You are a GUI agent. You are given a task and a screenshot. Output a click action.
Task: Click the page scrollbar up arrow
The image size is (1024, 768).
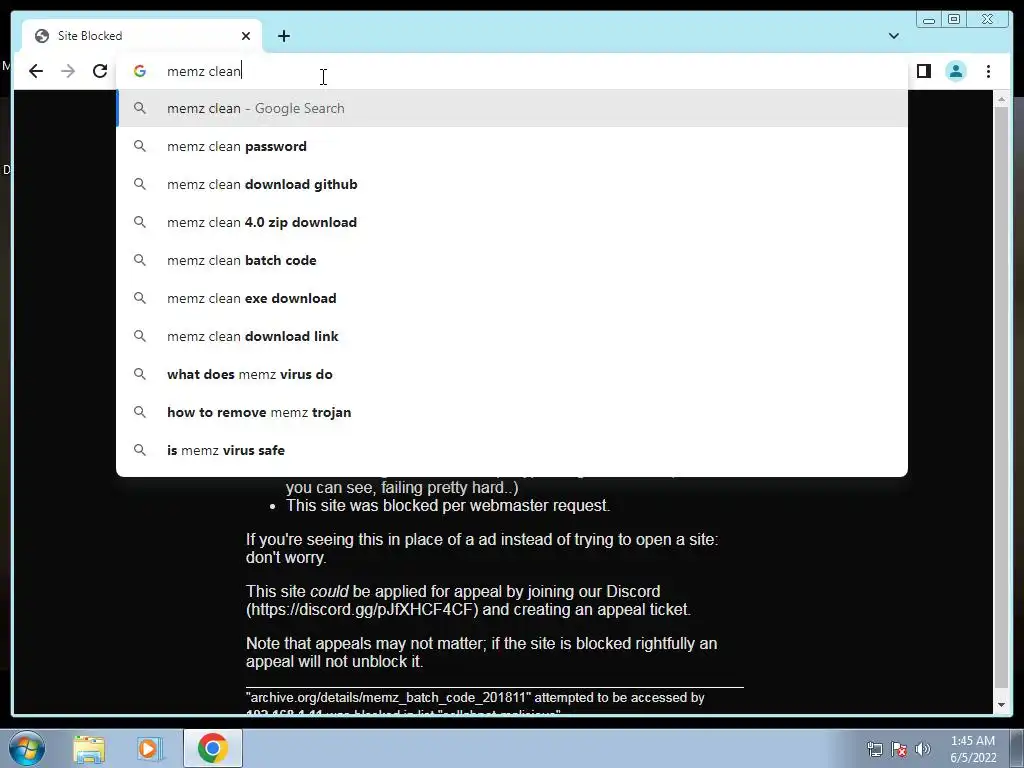coord(1001,99)
